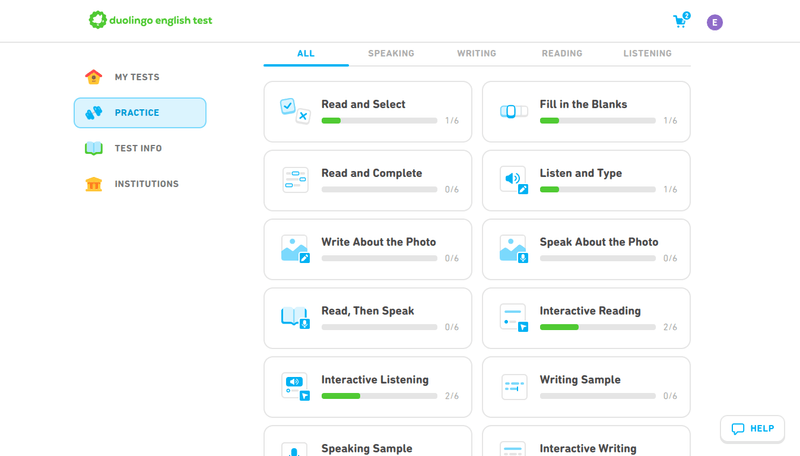
Task: Click the Speaking Sample microphone icon
Action: coord(294,450)
